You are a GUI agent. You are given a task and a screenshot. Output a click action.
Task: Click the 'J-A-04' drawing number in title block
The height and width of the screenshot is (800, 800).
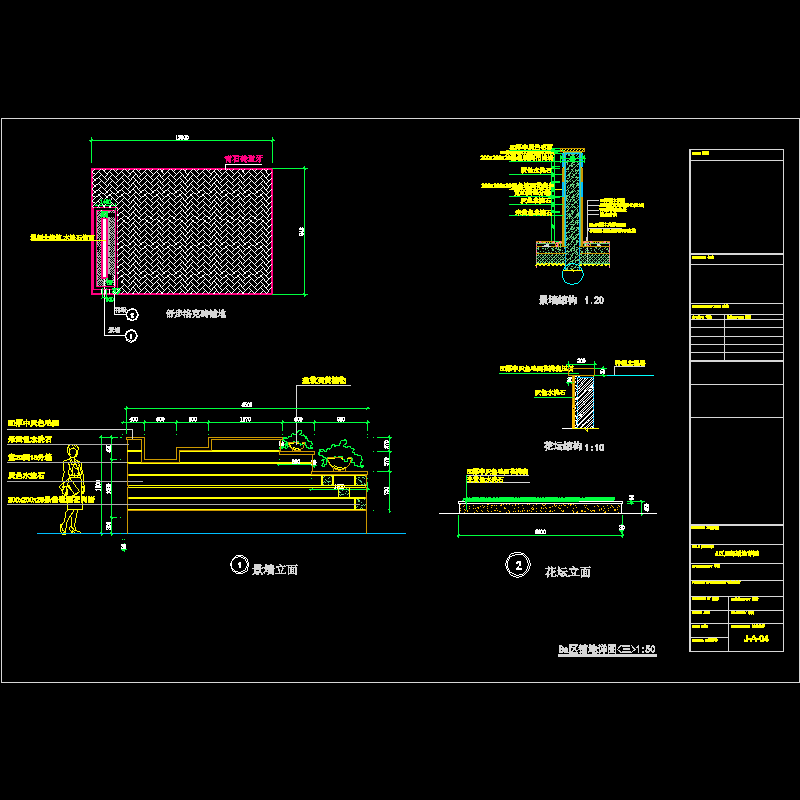point(756,638)
